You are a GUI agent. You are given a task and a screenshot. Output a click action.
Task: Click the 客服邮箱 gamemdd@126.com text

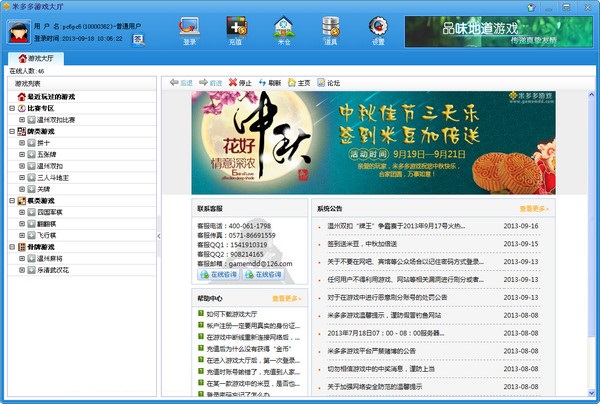point(245,264)
